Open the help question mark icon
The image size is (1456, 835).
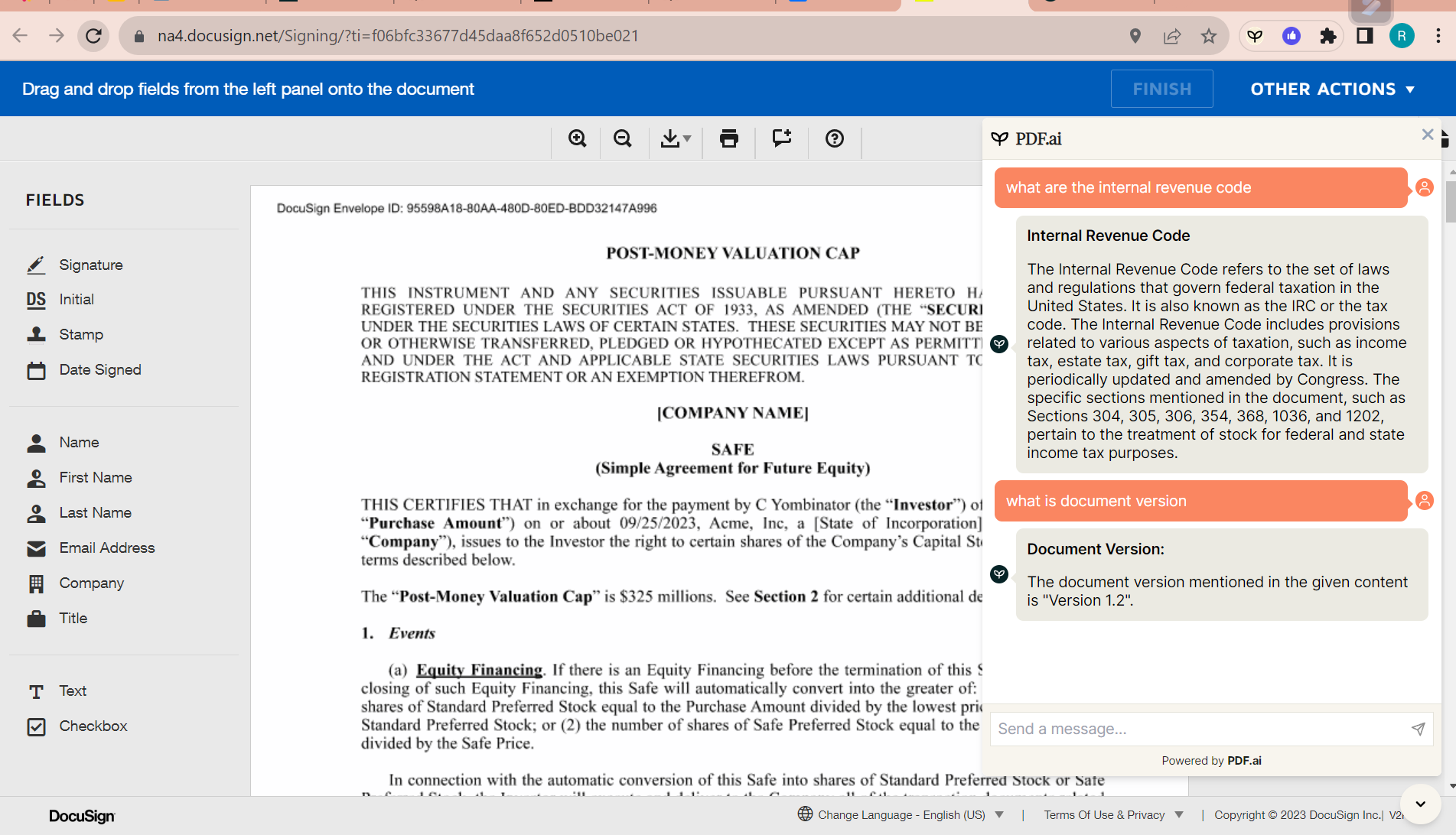coord(835,138)
